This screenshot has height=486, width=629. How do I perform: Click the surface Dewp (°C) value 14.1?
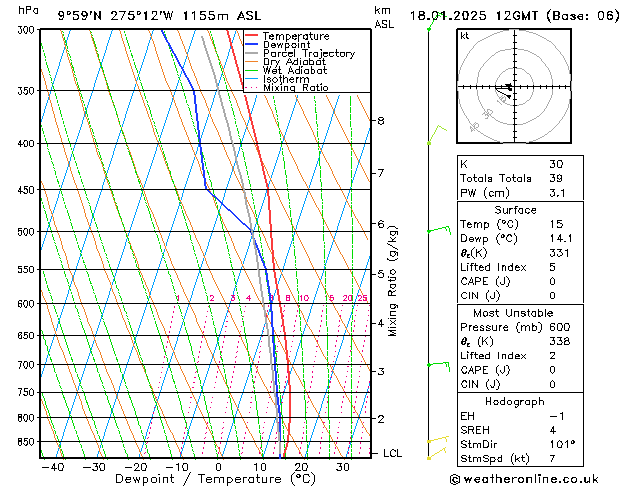[561, 239]
